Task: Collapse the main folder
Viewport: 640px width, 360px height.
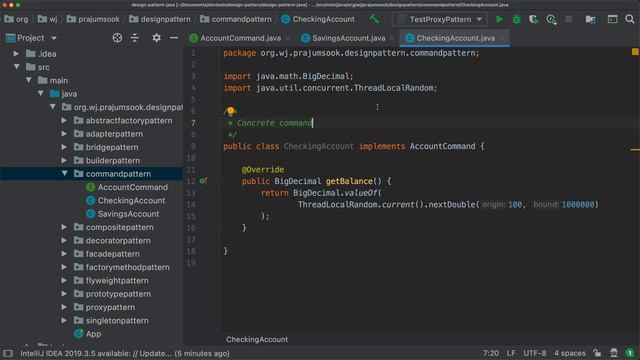Action: pos(29,80)
